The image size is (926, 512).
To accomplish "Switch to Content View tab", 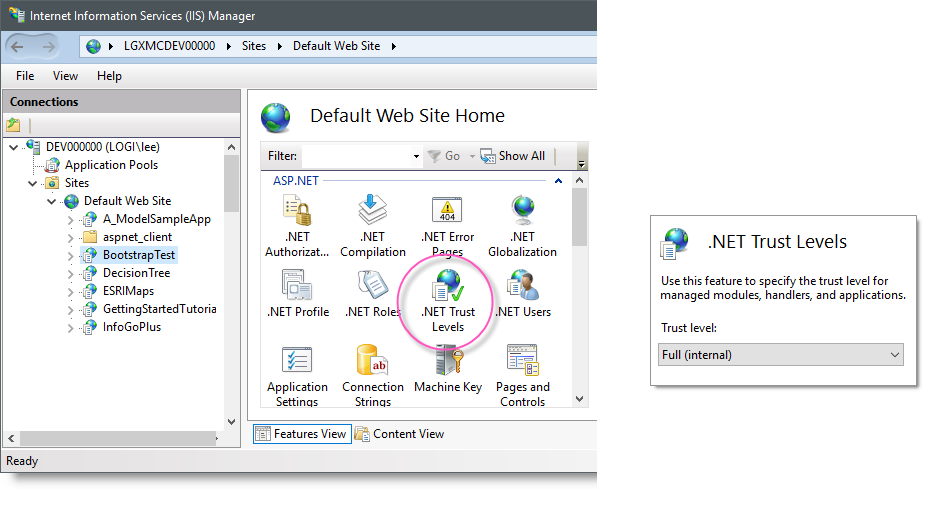I will click(399, 433).
